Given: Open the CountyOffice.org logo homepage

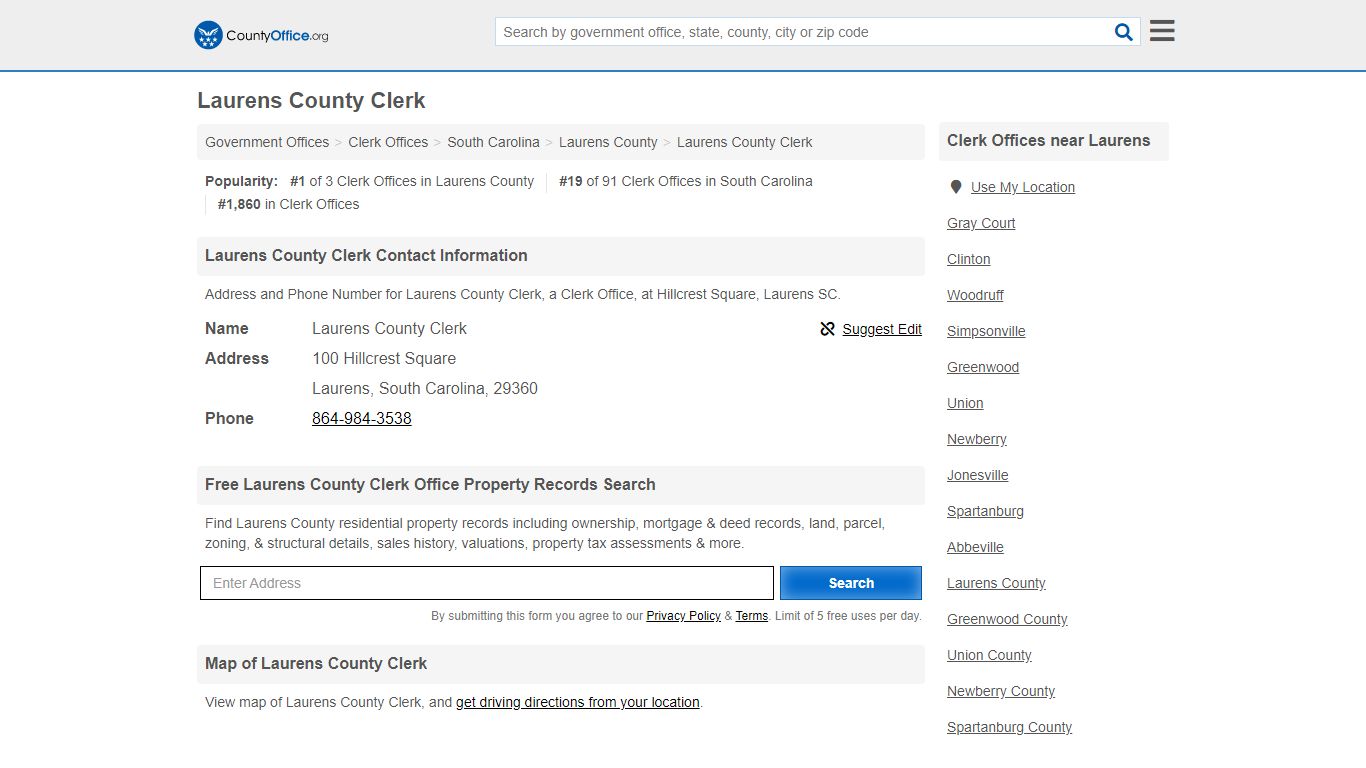Looking at the screenshot, I should 261,35.
